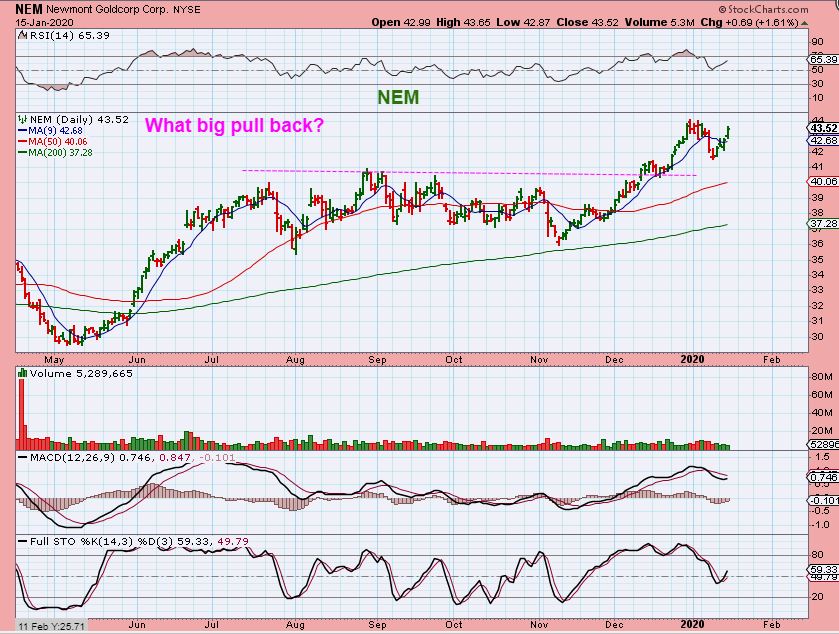Click the '11 Feb Y:25.71' cursor readout
This screenshot has height=634, width=839.
(x=51, y=626)
